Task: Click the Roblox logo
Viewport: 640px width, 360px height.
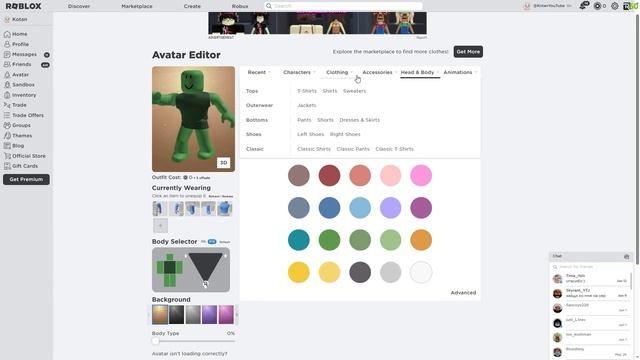Action: (23, 6)
